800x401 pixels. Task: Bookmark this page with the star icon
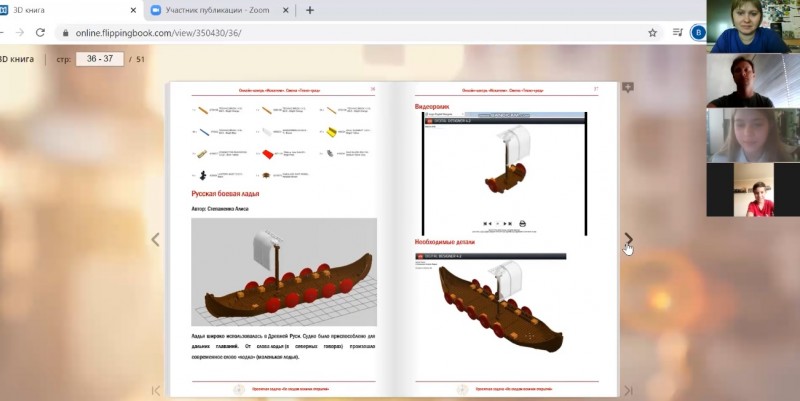click(x=651, y=32)
